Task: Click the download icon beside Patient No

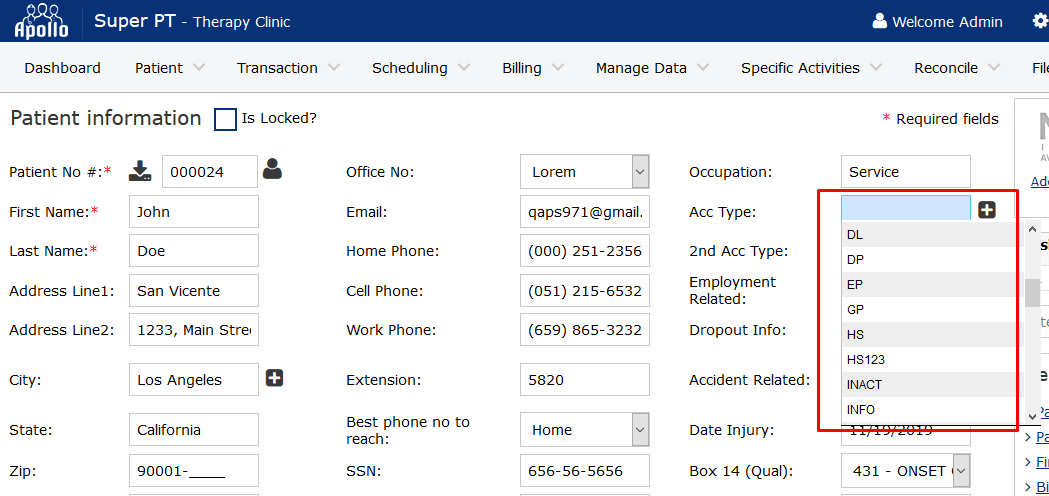Action: [140, 171]
